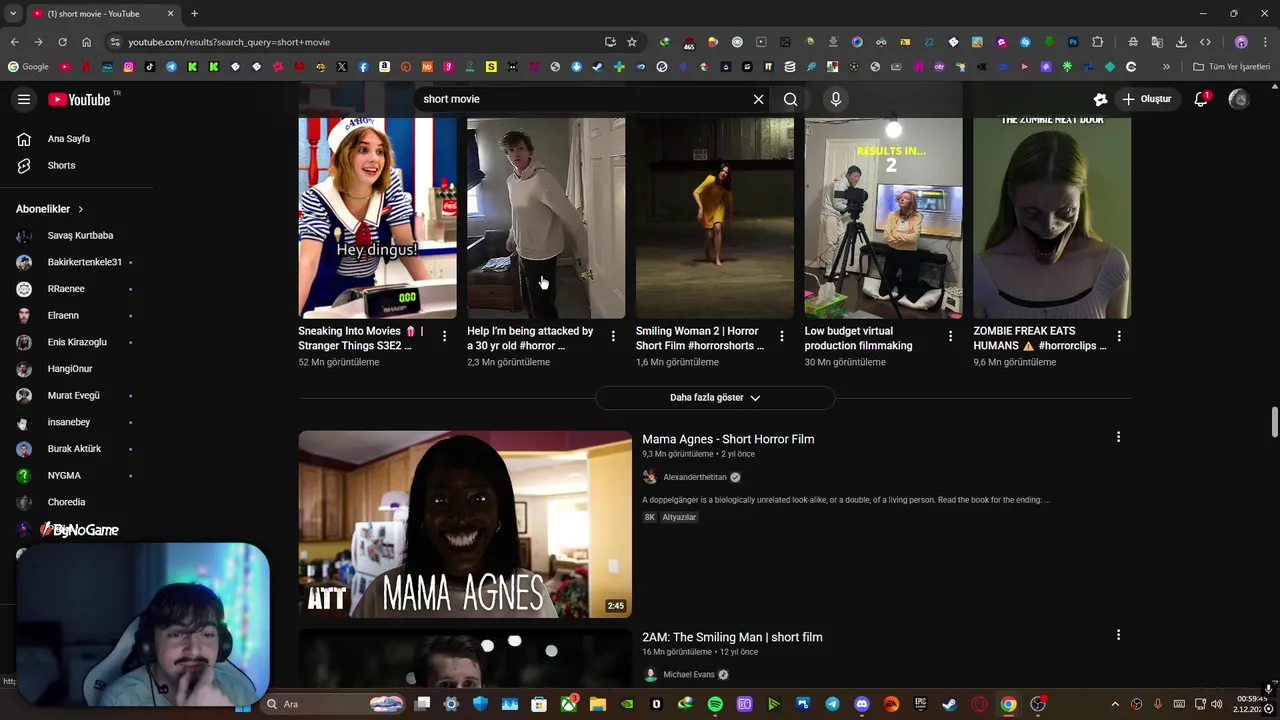Reload the page with browser refresh
The height and width of the screenshot is (720, 1280).
point(62,42)
